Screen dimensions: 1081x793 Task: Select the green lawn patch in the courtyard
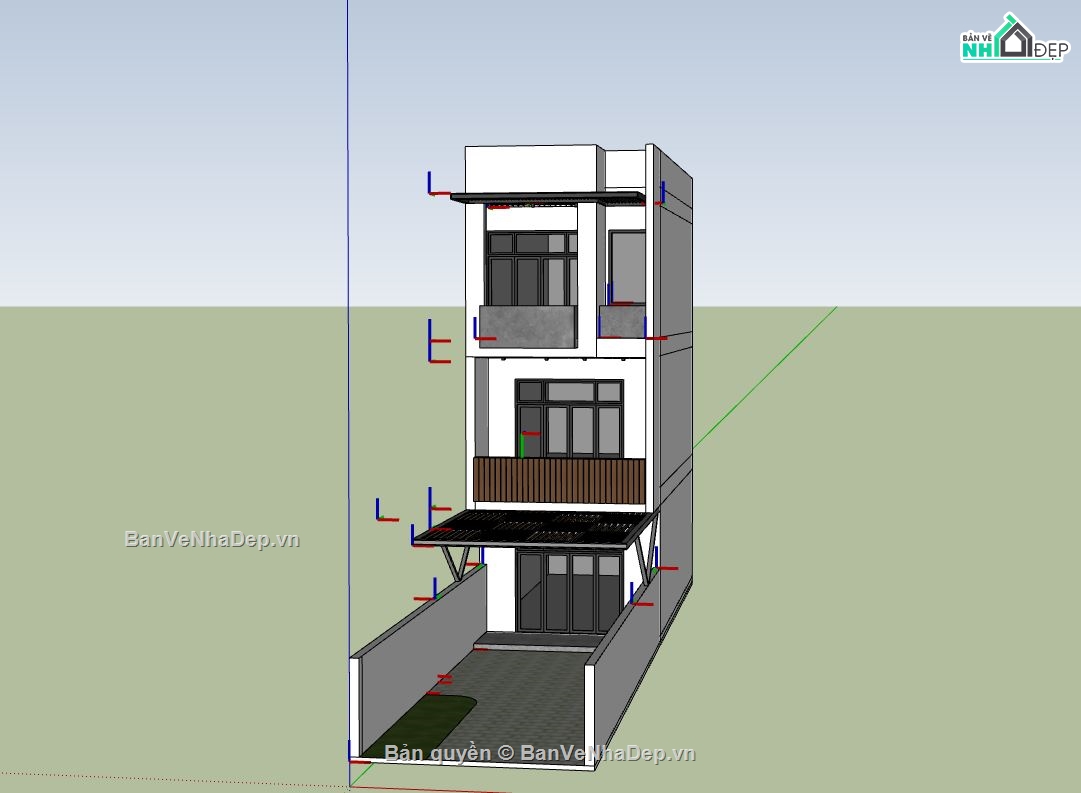pyautogui.click(x=437, y=718)
